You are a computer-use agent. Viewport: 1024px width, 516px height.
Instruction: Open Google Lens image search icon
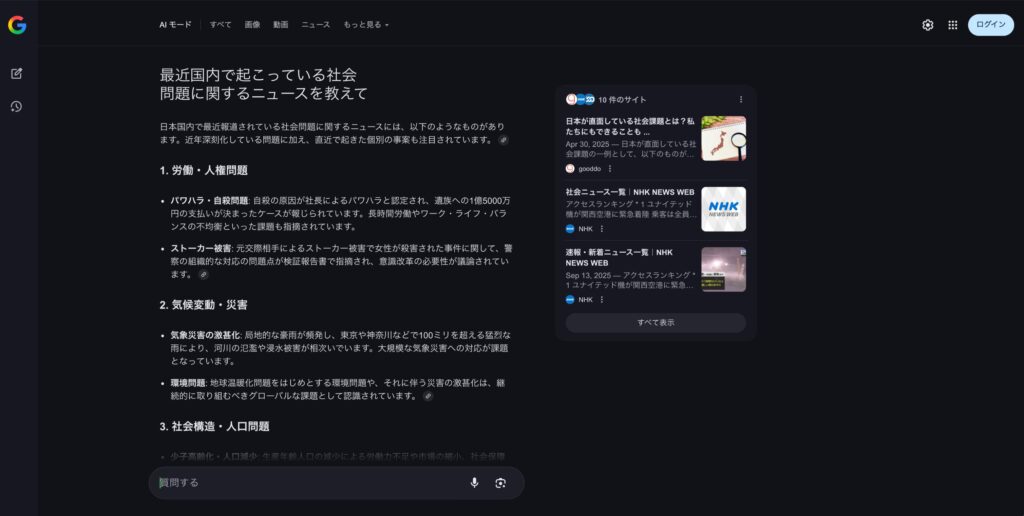(x=500, y=483)
